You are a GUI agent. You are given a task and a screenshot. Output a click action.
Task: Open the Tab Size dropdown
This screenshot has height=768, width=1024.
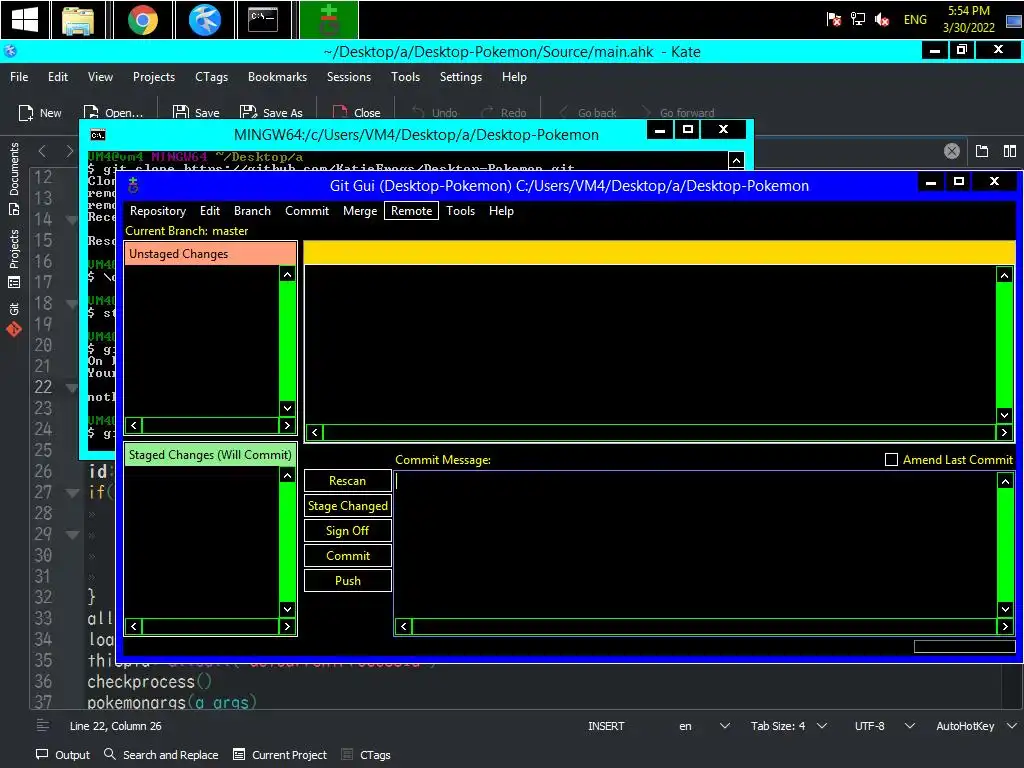789,726
